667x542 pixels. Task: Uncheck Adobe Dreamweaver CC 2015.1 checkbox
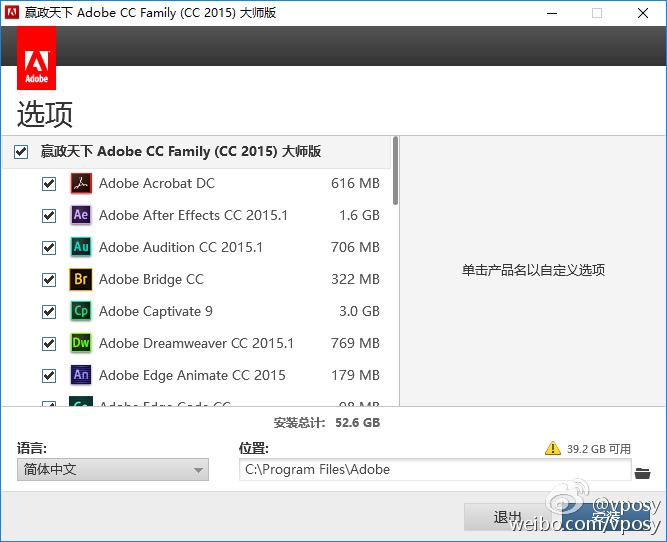(x=49, y=344)
